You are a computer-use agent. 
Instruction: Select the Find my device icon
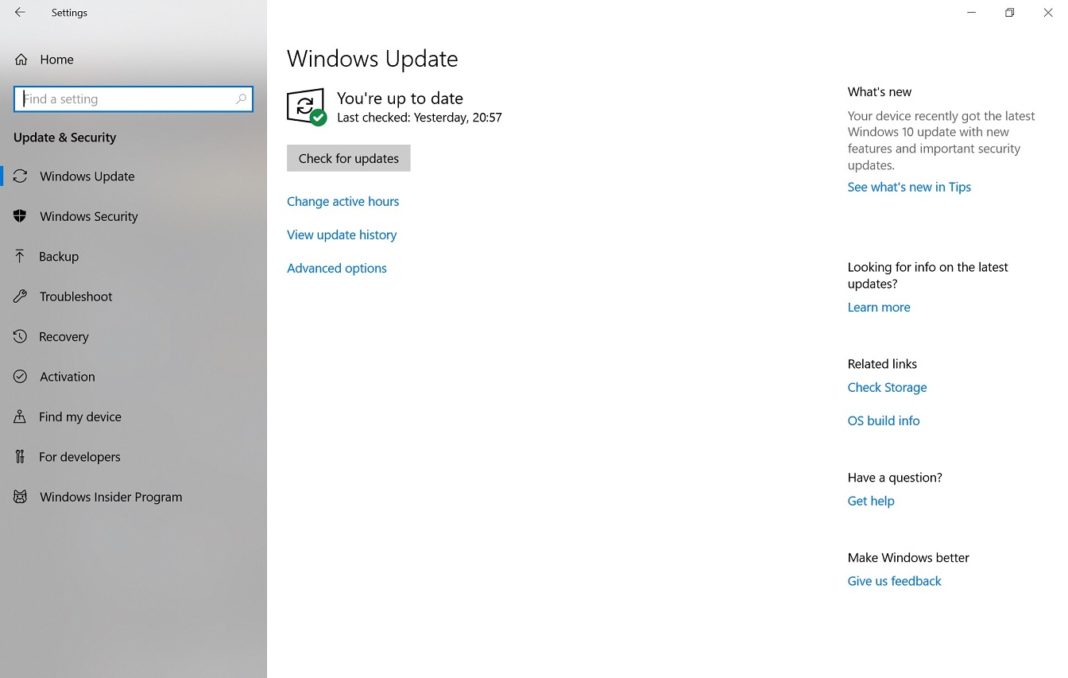20,416
